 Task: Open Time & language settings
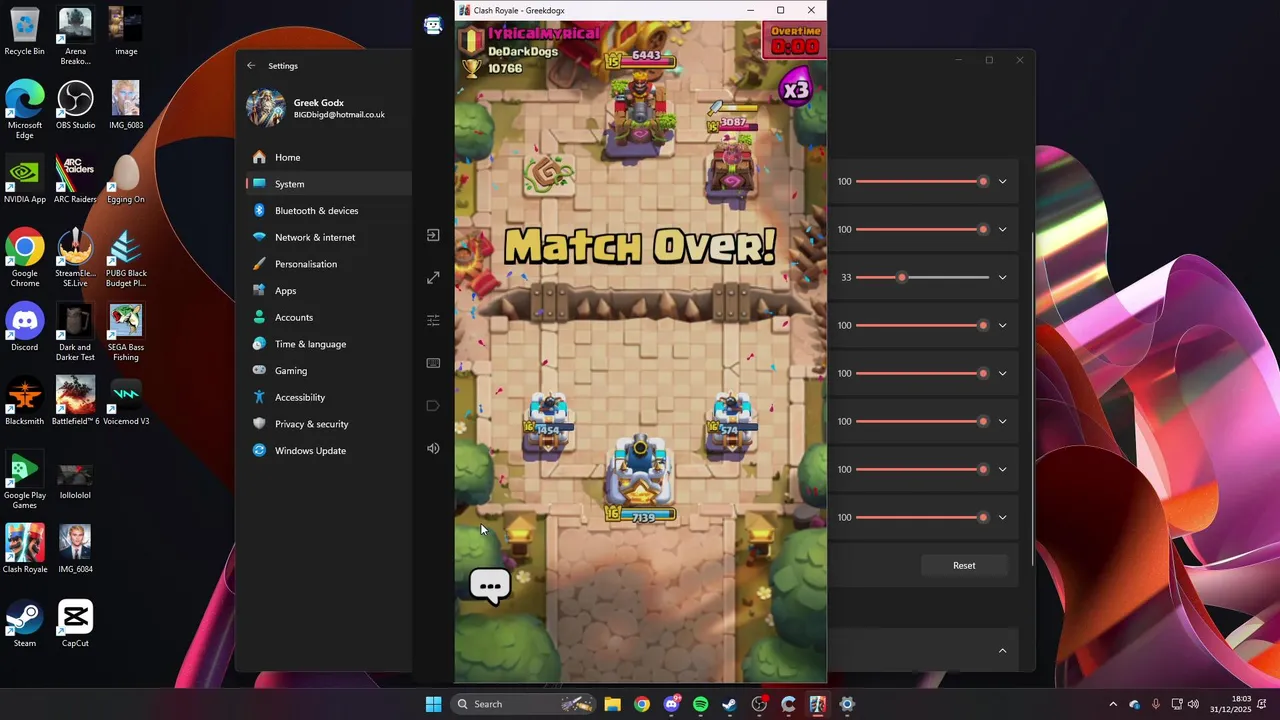point(328,344)
